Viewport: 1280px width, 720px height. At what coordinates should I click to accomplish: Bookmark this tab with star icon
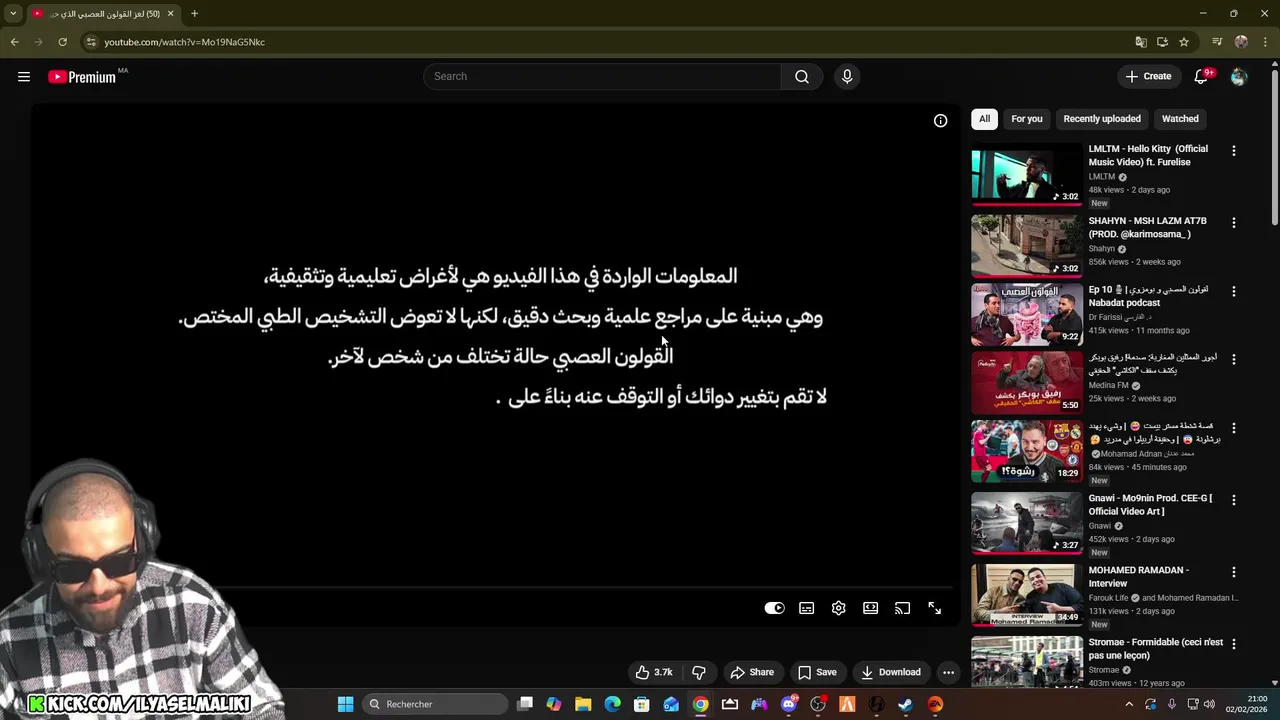point(1184,42)
